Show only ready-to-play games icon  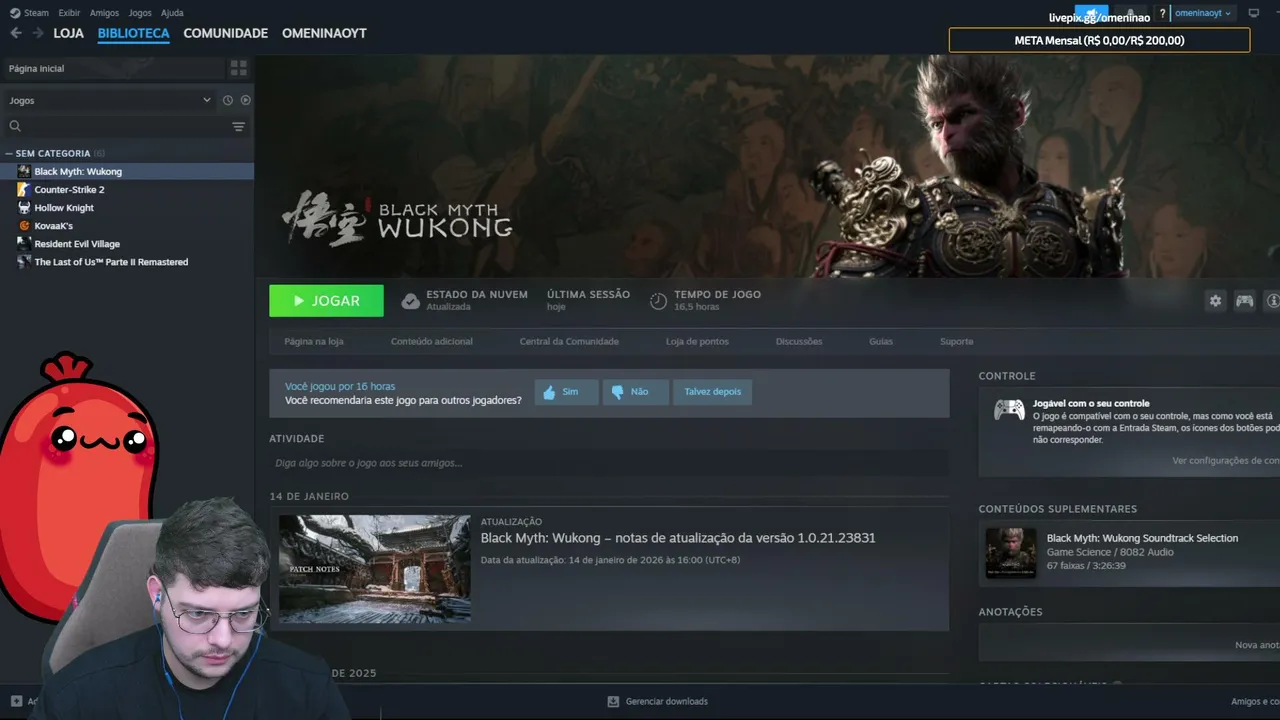tap(245, 100)
